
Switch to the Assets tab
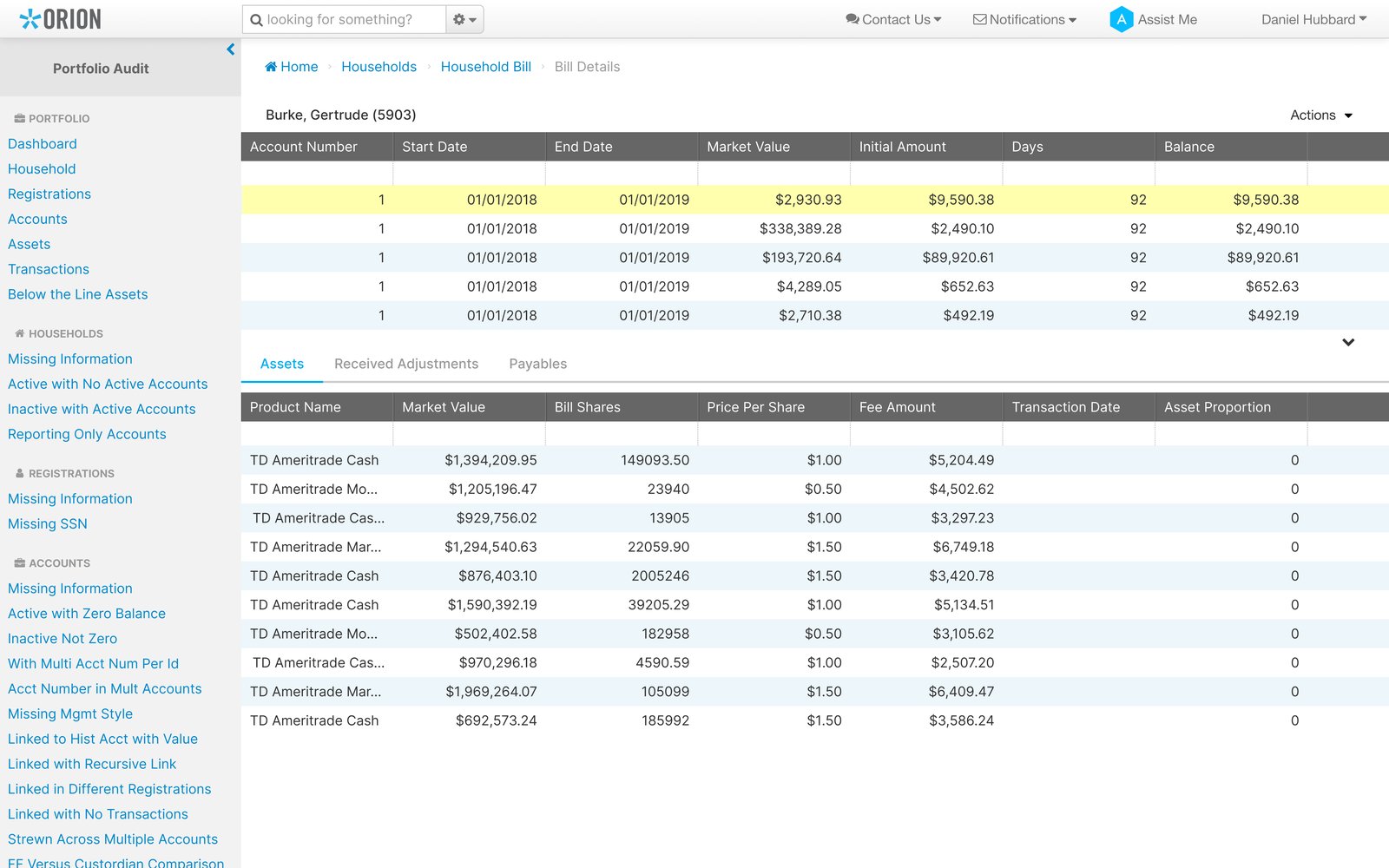(x=282, y=364)
